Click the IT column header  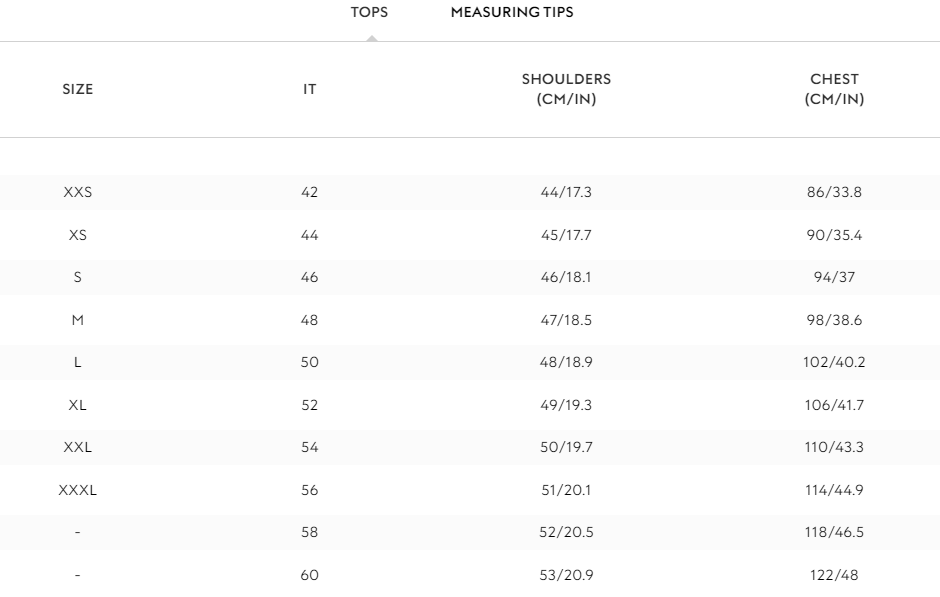[x=310, y=89]
